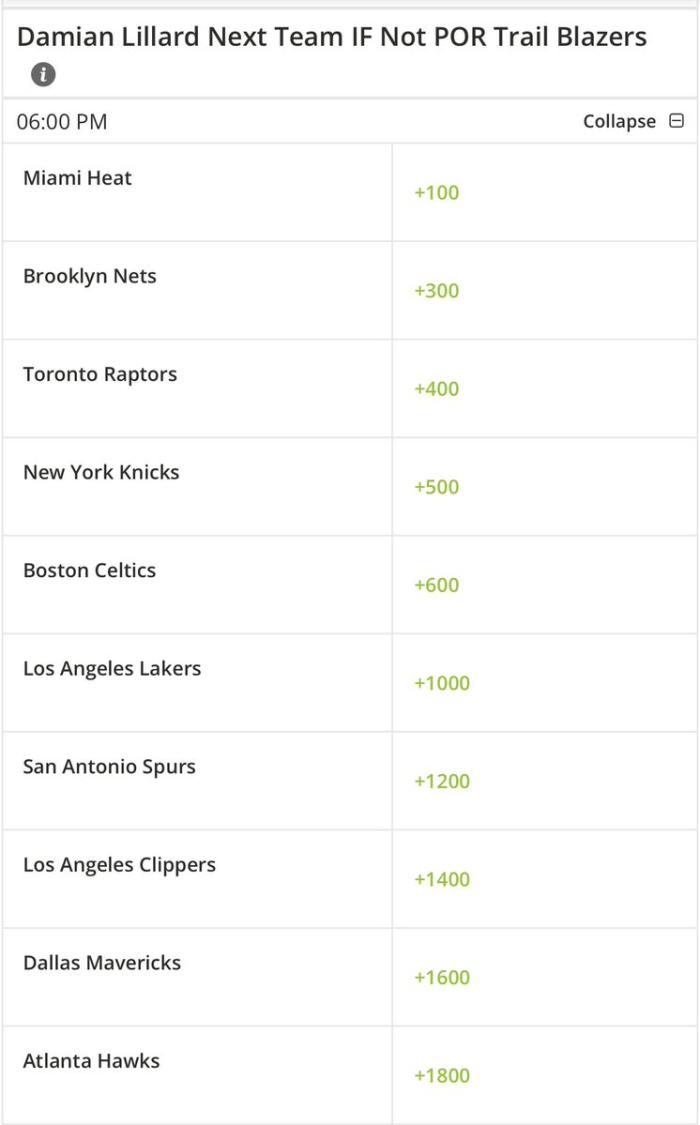Pick Toronto Raptors +400 odds

coord(437,389)
